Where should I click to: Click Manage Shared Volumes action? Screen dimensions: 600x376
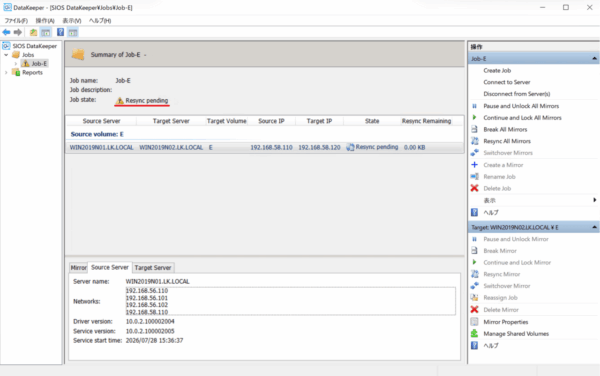pos(516,334)
